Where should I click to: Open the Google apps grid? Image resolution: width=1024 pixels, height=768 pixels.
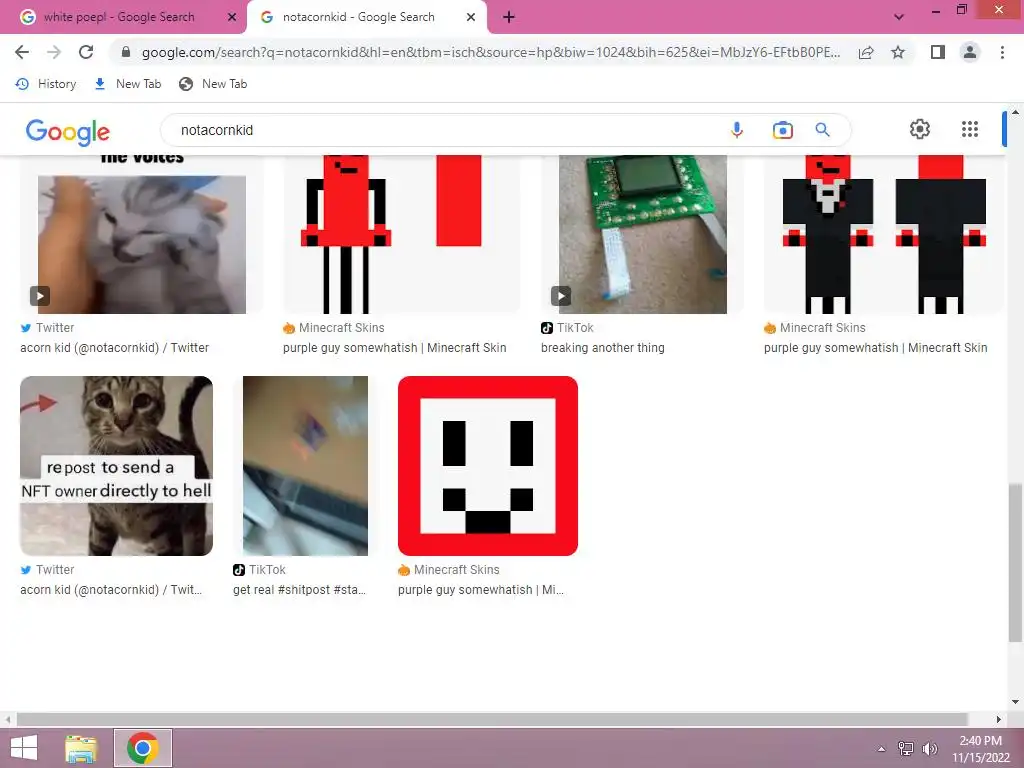(x=970, y=129)
